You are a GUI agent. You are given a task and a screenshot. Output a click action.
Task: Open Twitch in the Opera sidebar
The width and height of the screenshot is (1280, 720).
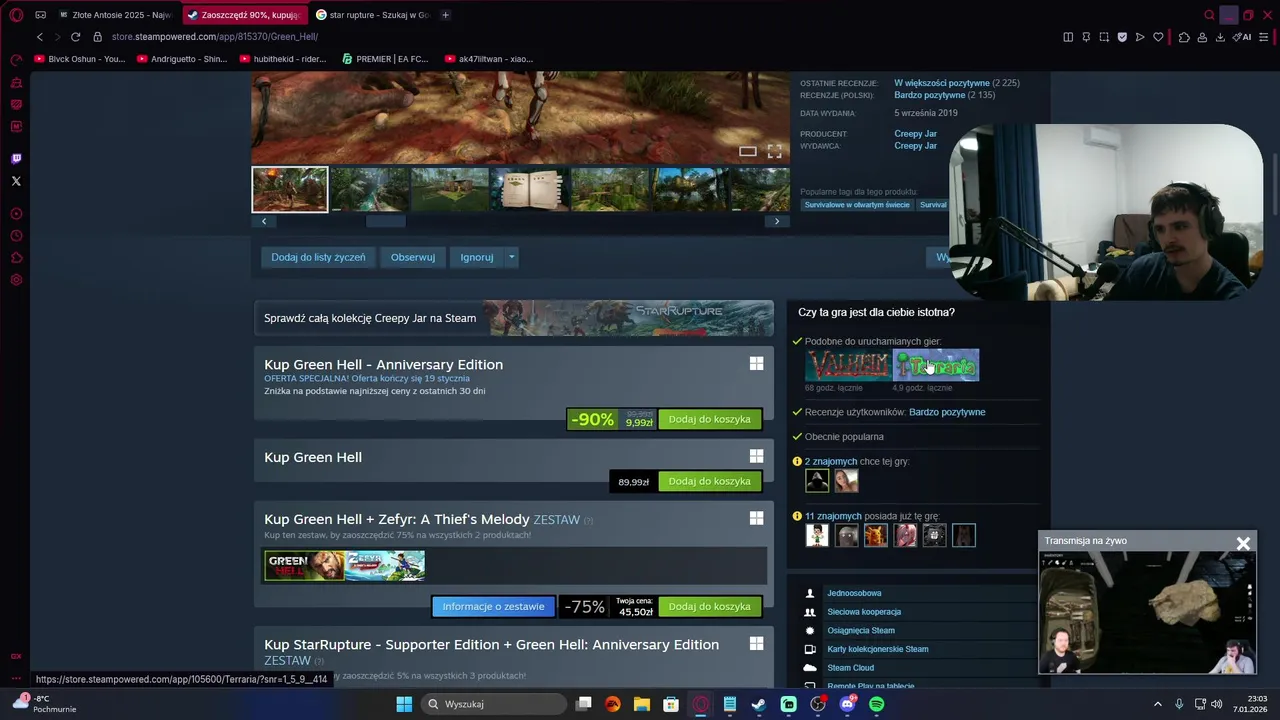[16, 159]
